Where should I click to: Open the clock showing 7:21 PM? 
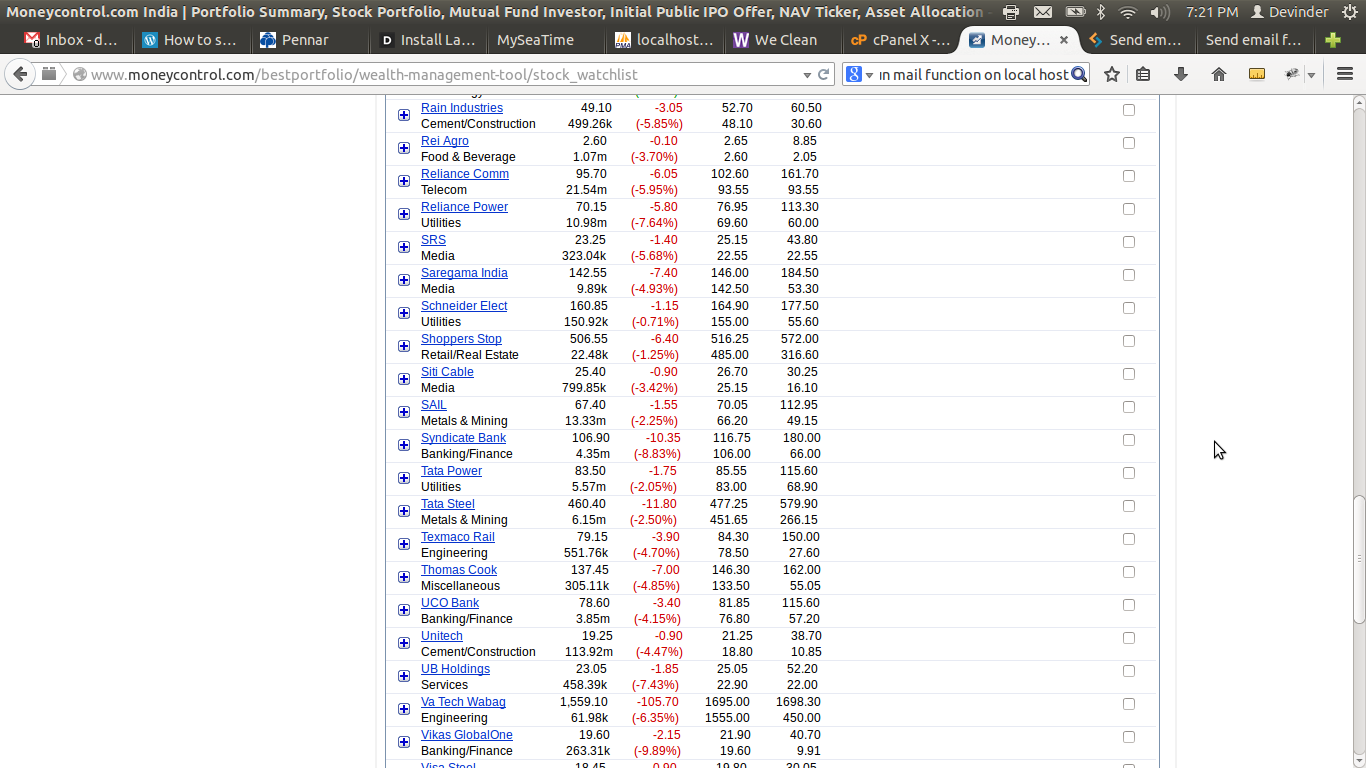[x=1212, y=12]
